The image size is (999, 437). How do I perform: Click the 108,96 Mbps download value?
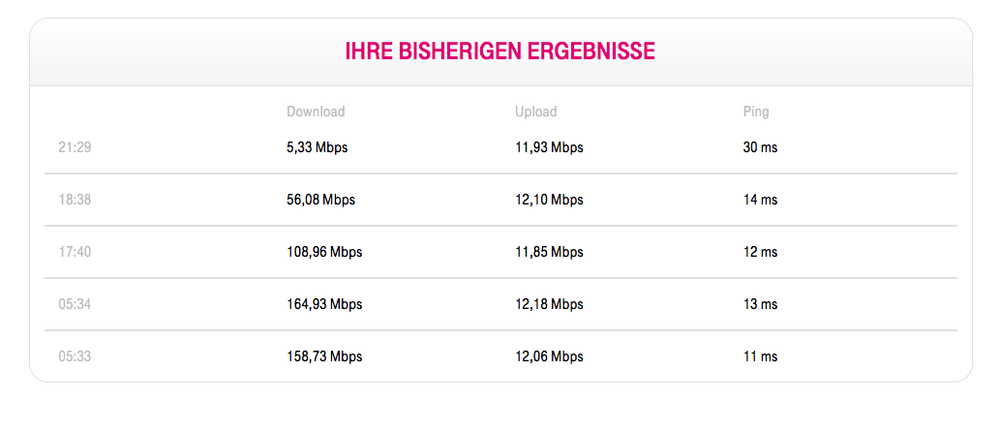pyautogui.click(x=324, y=252)
